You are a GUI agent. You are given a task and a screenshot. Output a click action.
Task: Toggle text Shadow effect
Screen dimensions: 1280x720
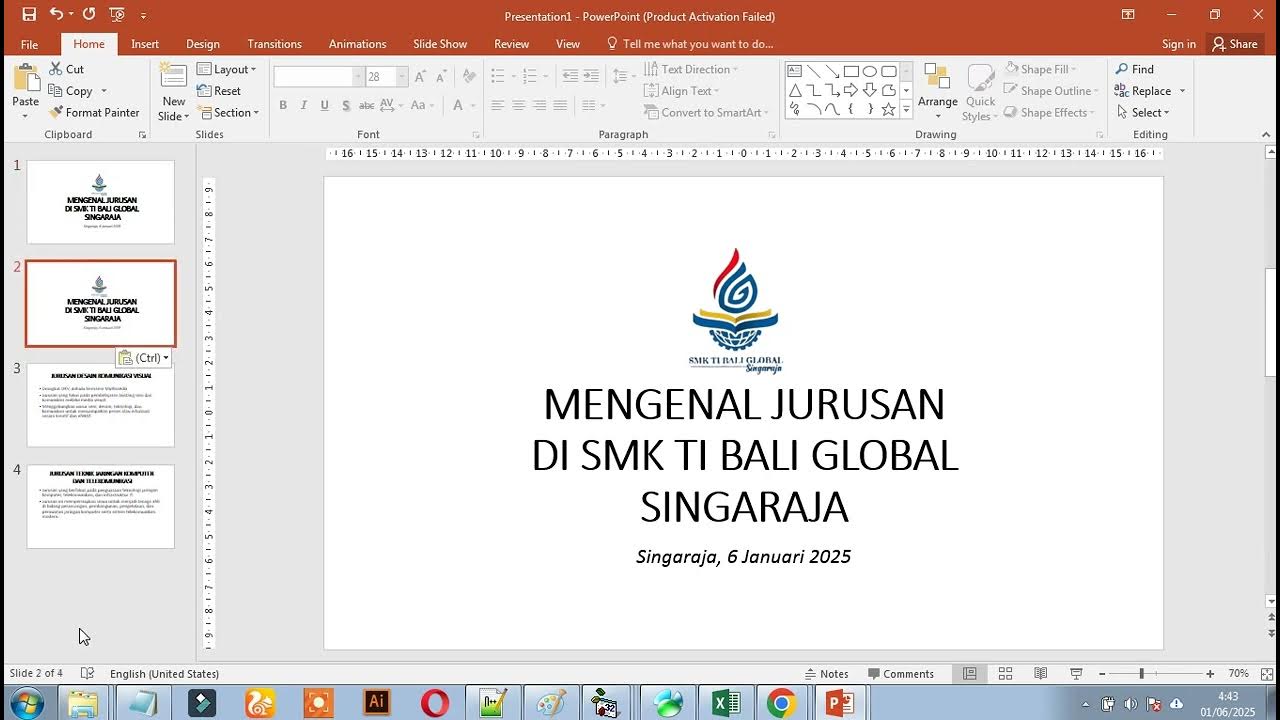click(346, 105)
